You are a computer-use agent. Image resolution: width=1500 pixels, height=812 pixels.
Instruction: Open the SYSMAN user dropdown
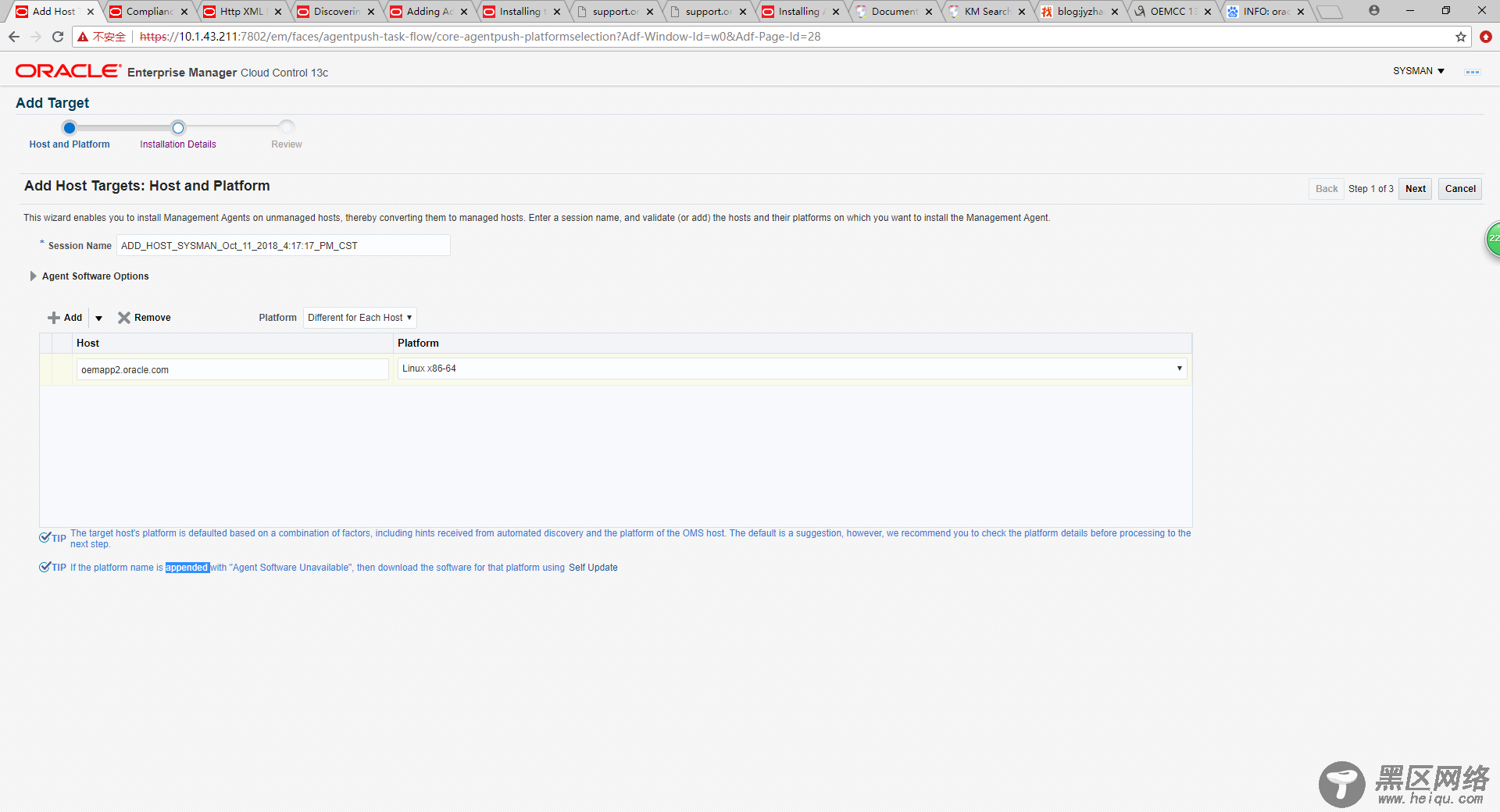pyautogui.click(x=1419, y=71)
